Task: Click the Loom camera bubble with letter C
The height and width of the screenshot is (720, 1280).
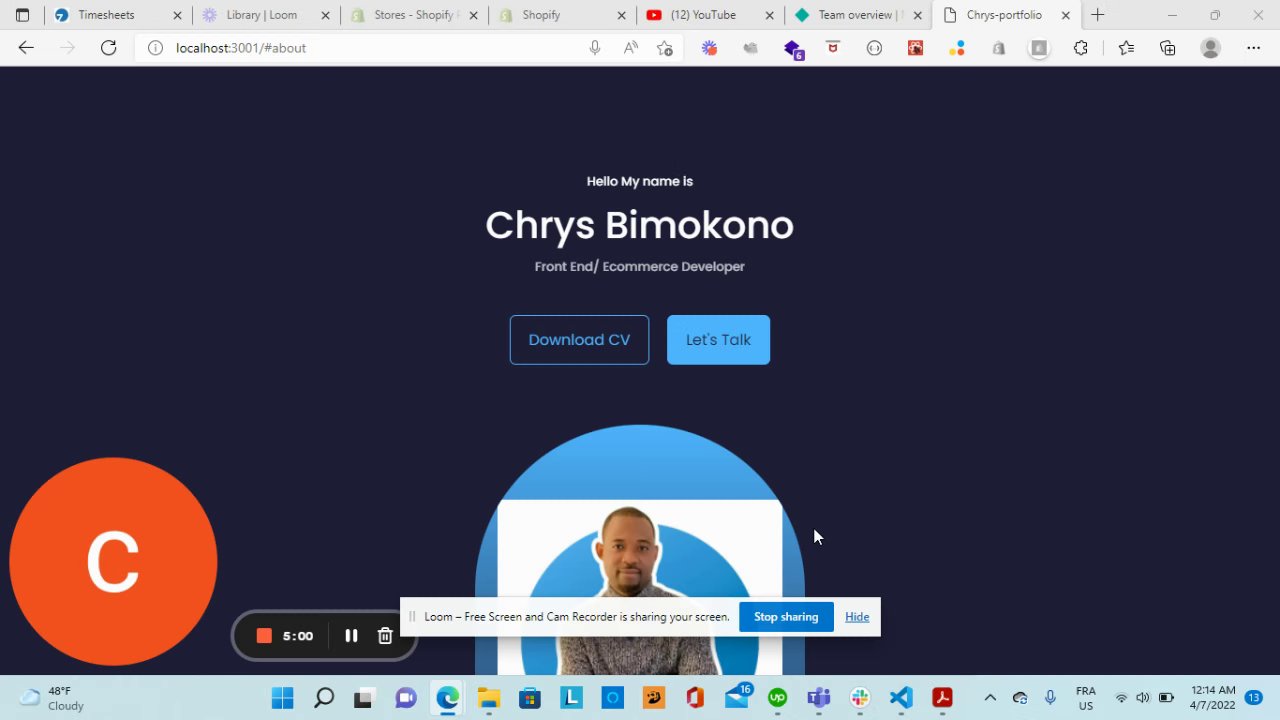Action: pos(113,561)
